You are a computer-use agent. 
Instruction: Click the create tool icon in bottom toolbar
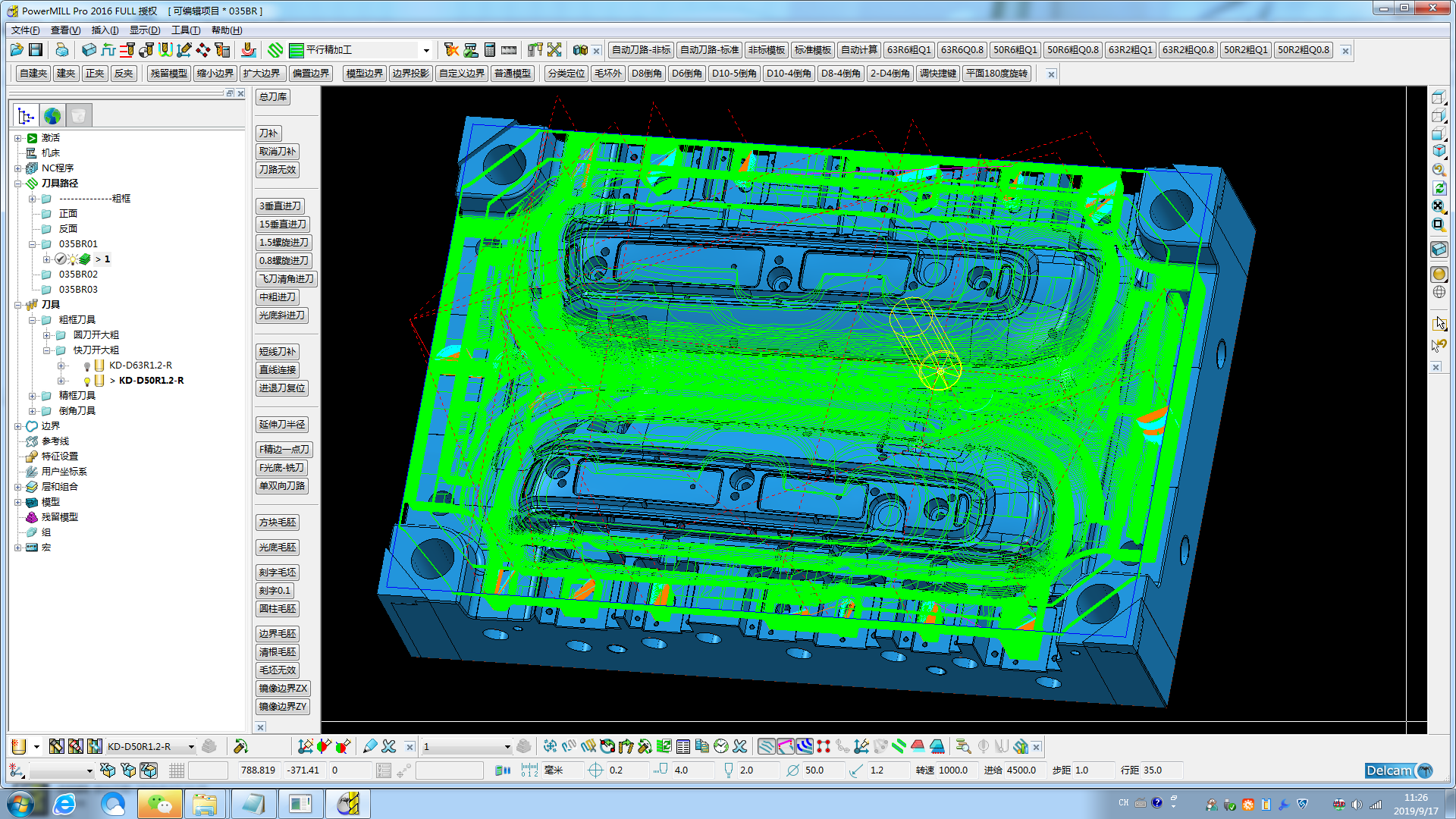(20, 747)
